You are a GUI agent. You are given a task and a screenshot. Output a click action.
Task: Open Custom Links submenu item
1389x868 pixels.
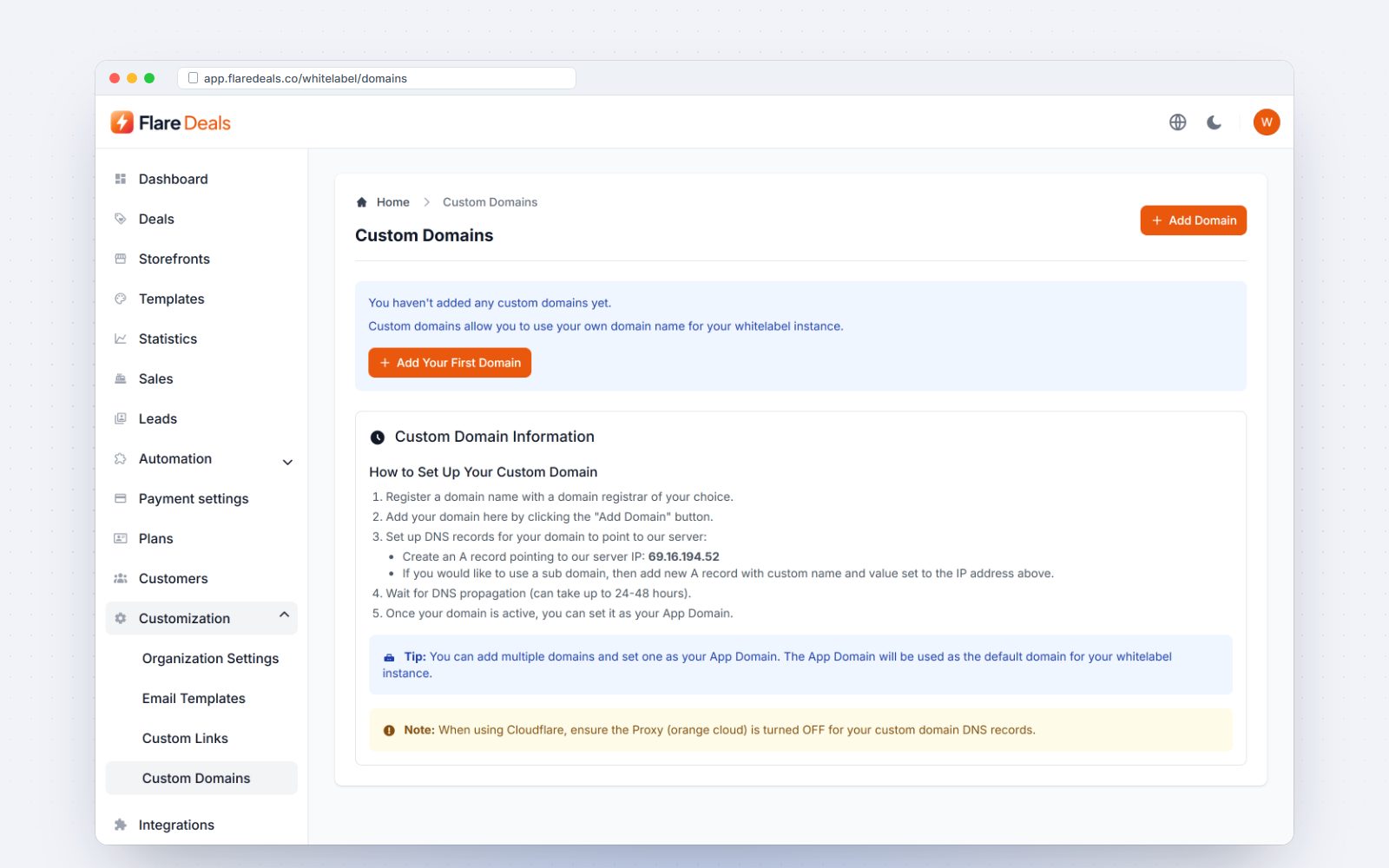[x=185, y=738]
